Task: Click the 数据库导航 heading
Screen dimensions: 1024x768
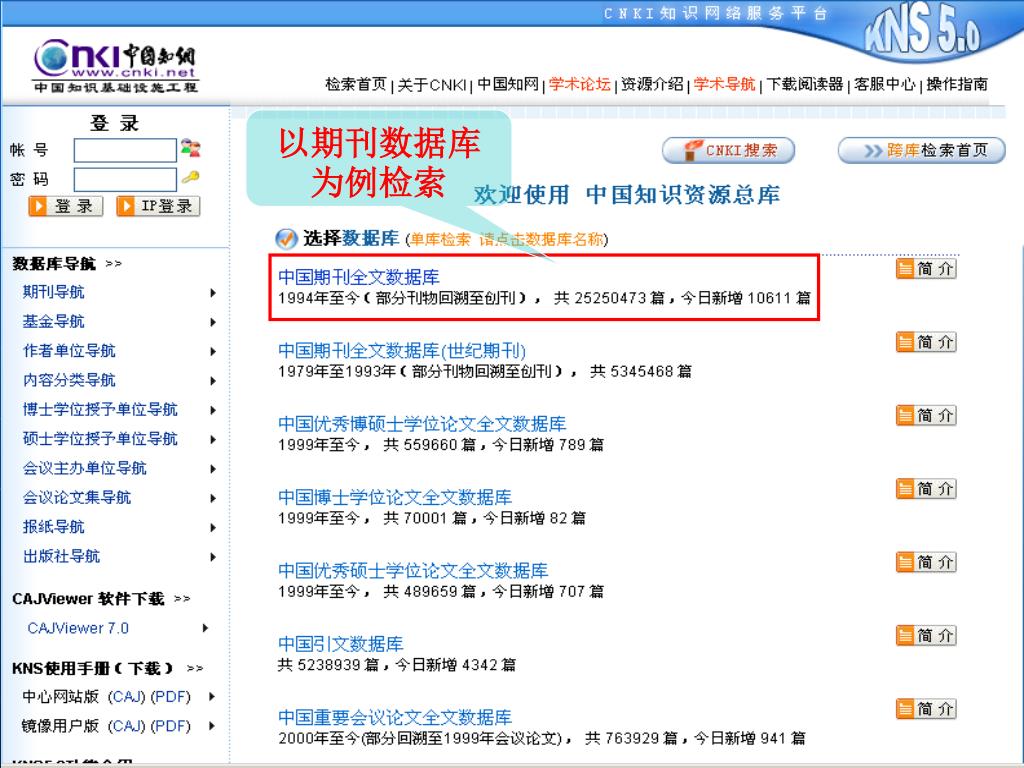Action: (x=54, y=264)
